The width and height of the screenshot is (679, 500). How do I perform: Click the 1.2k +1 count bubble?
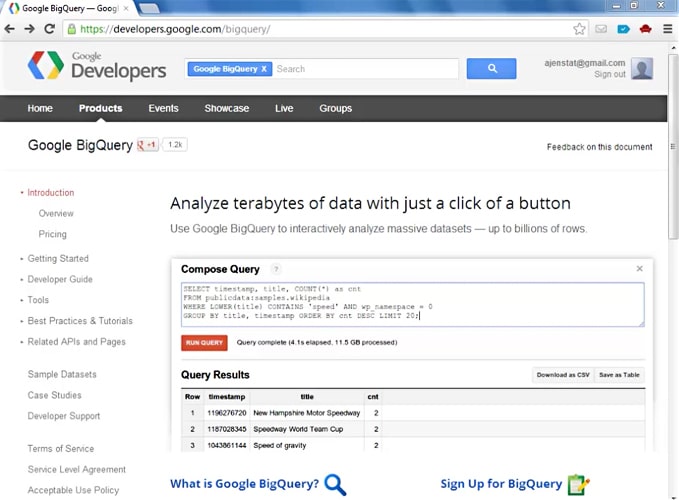click(175, 145)
